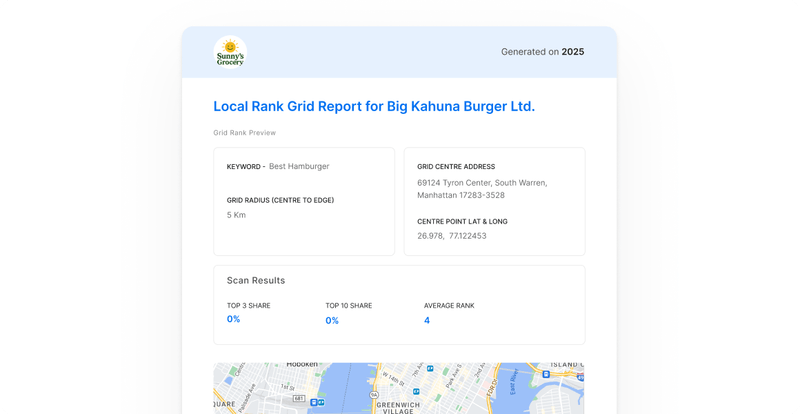Image resolution: width=800 pixels, height=414 pixels.
Task: Click the 'Scan Results' heading
Action: [x=256, y=280]
